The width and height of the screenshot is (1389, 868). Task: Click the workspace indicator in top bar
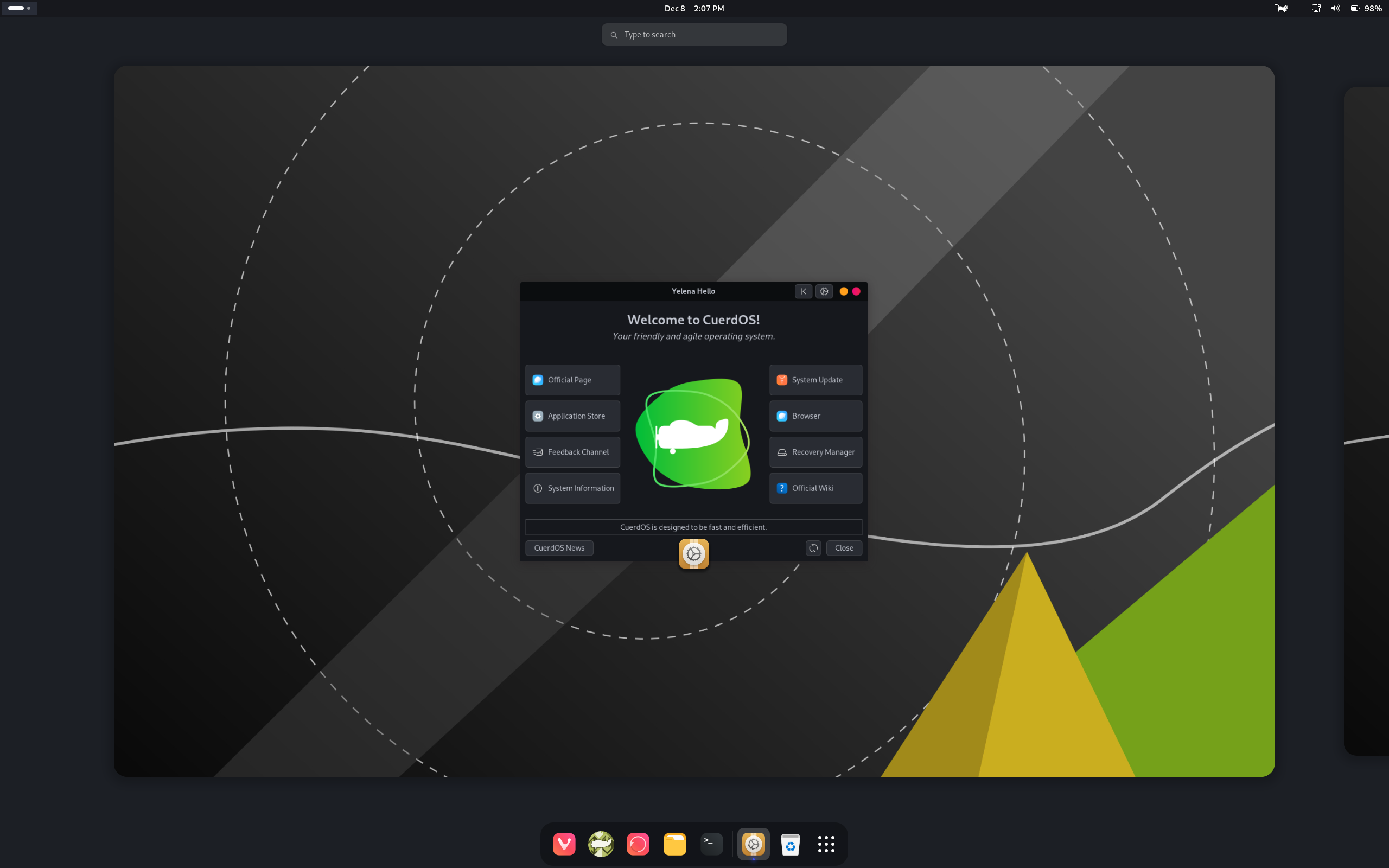20,8
